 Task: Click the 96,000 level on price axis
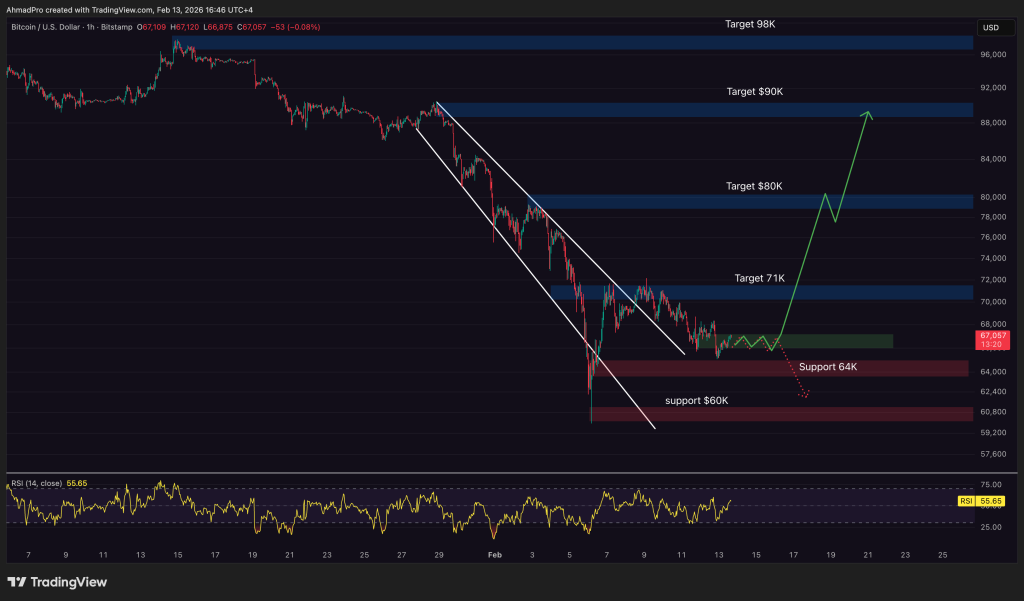click(992, 54)
